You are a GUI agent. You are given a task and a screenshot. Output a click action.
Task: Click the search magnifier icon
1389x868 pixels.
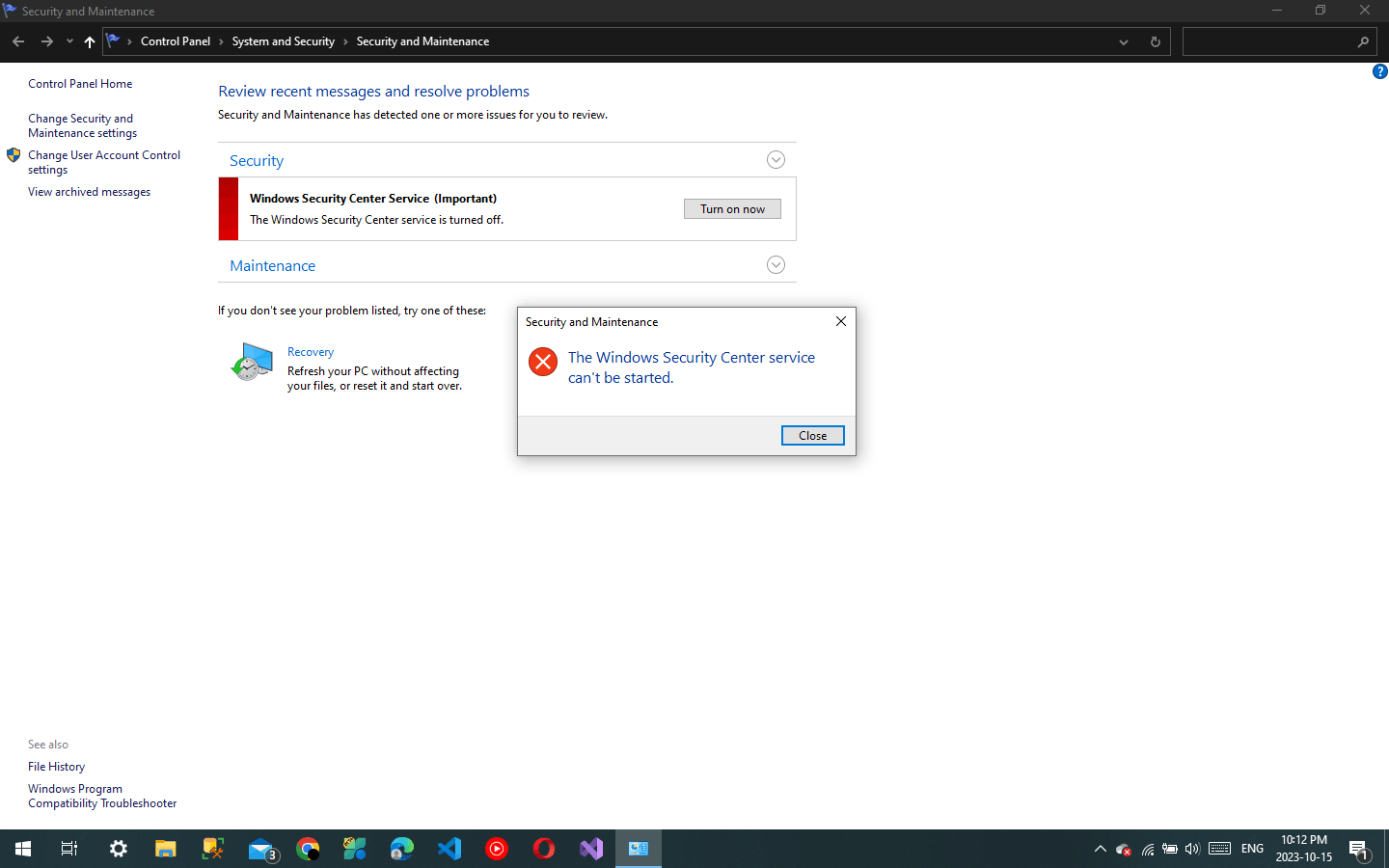coord(1363,41)
